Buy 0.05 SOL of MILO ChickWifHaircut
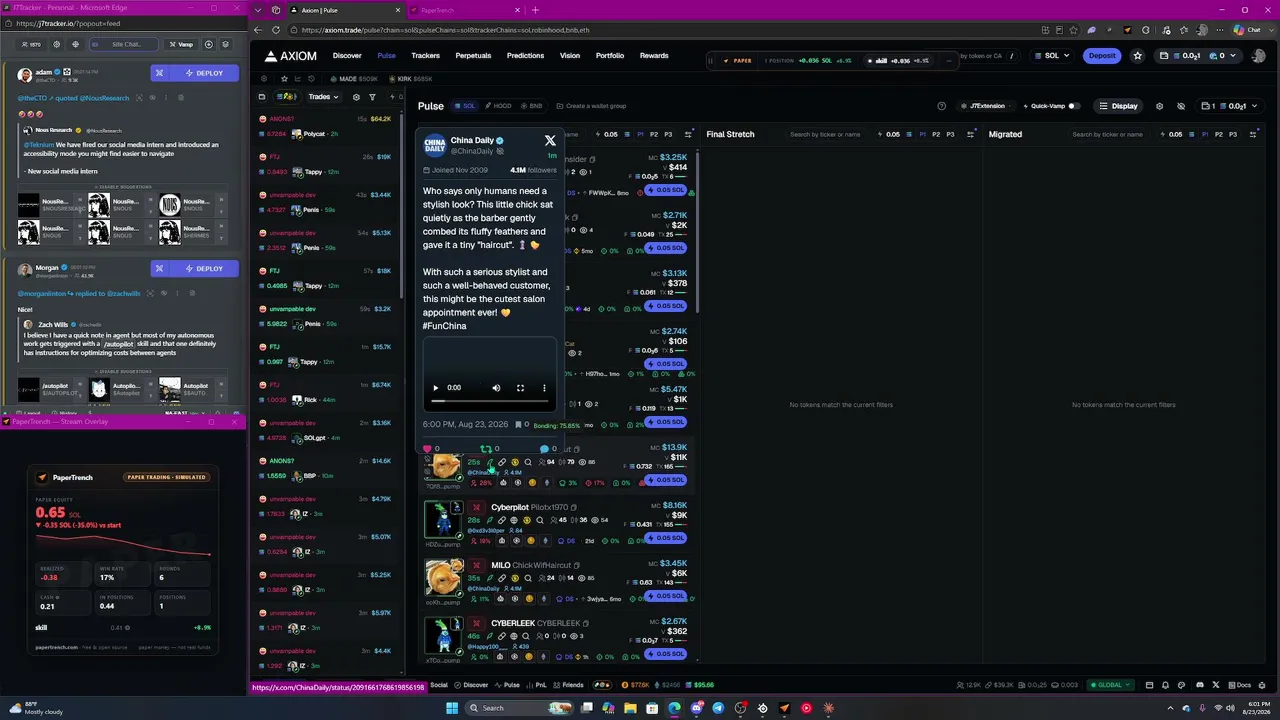This screenshot has width=1280, height=720. tap(665, 596)
